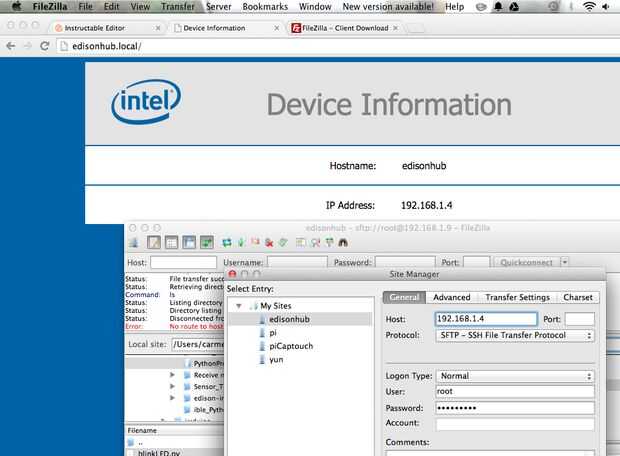Image resolution: width=620 pixels, height=456 pixels.
Task: Switch to the Transfer Settings tab
Action: [x=518, y=297]
